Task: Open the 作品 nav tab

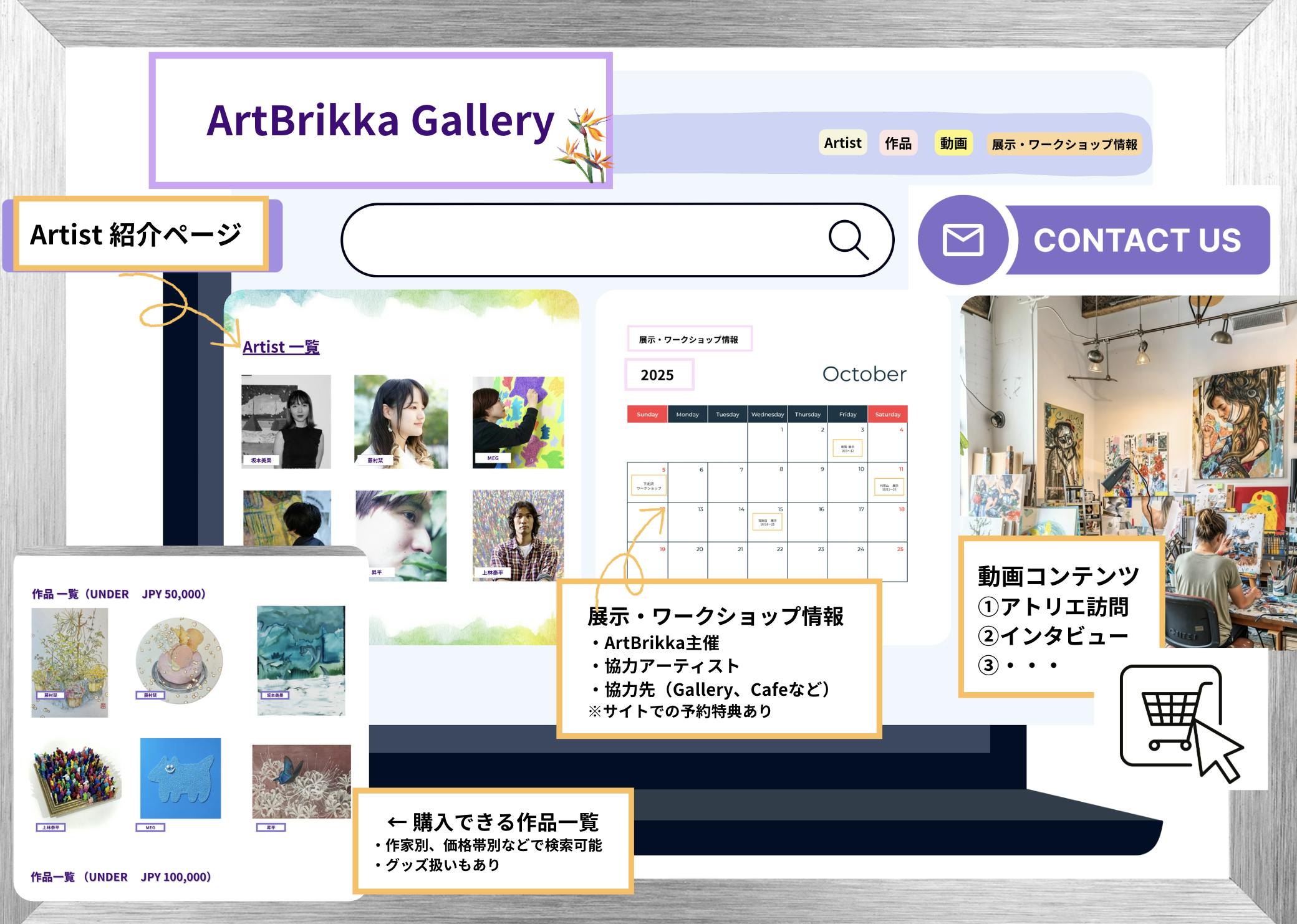Action: pyautogui.click(x=898, y=143)
